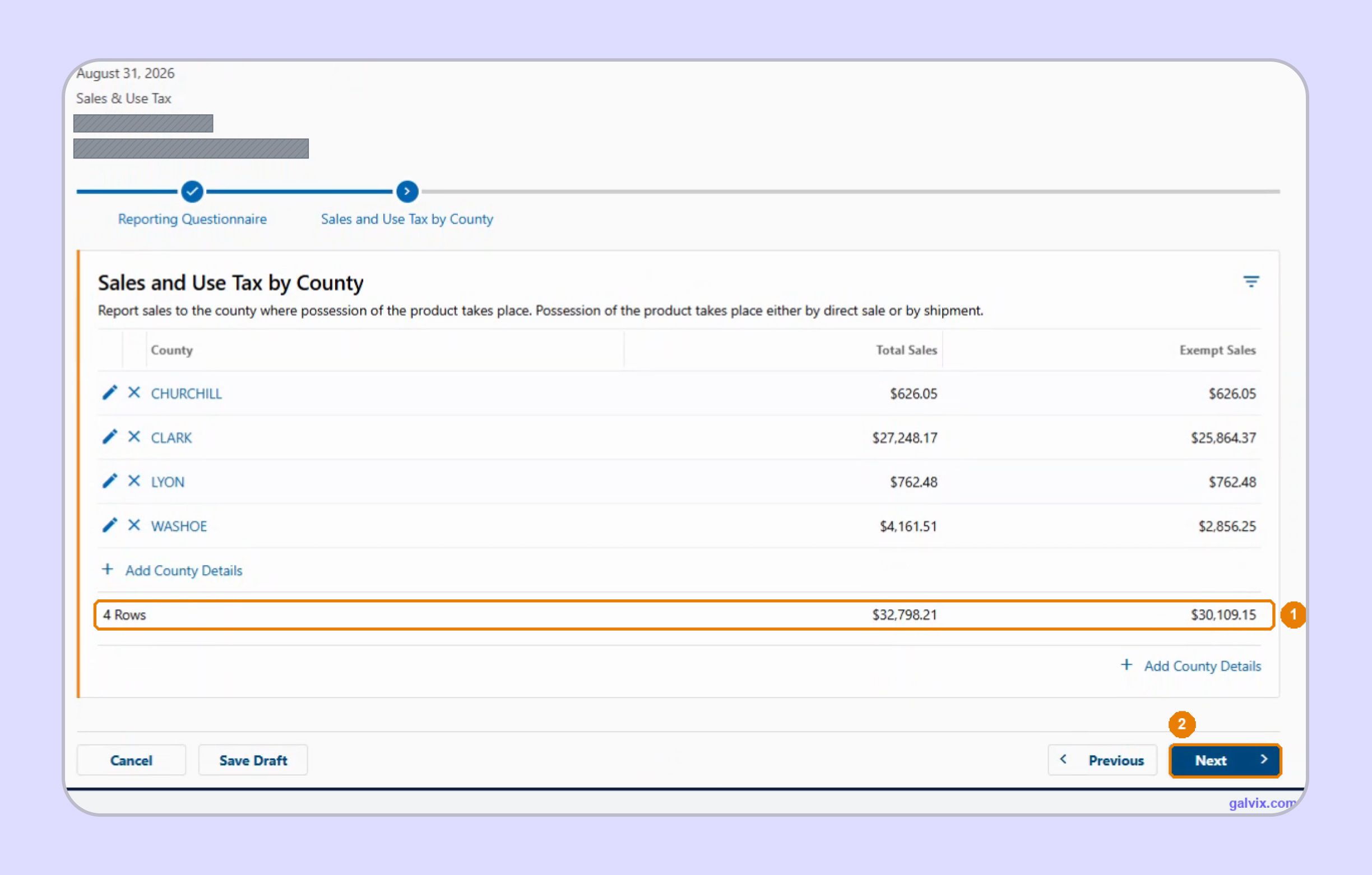Viewport: 1372px width, 875px height.
Task: Select the August 31, 2026 date text
Action: point(126,73)
